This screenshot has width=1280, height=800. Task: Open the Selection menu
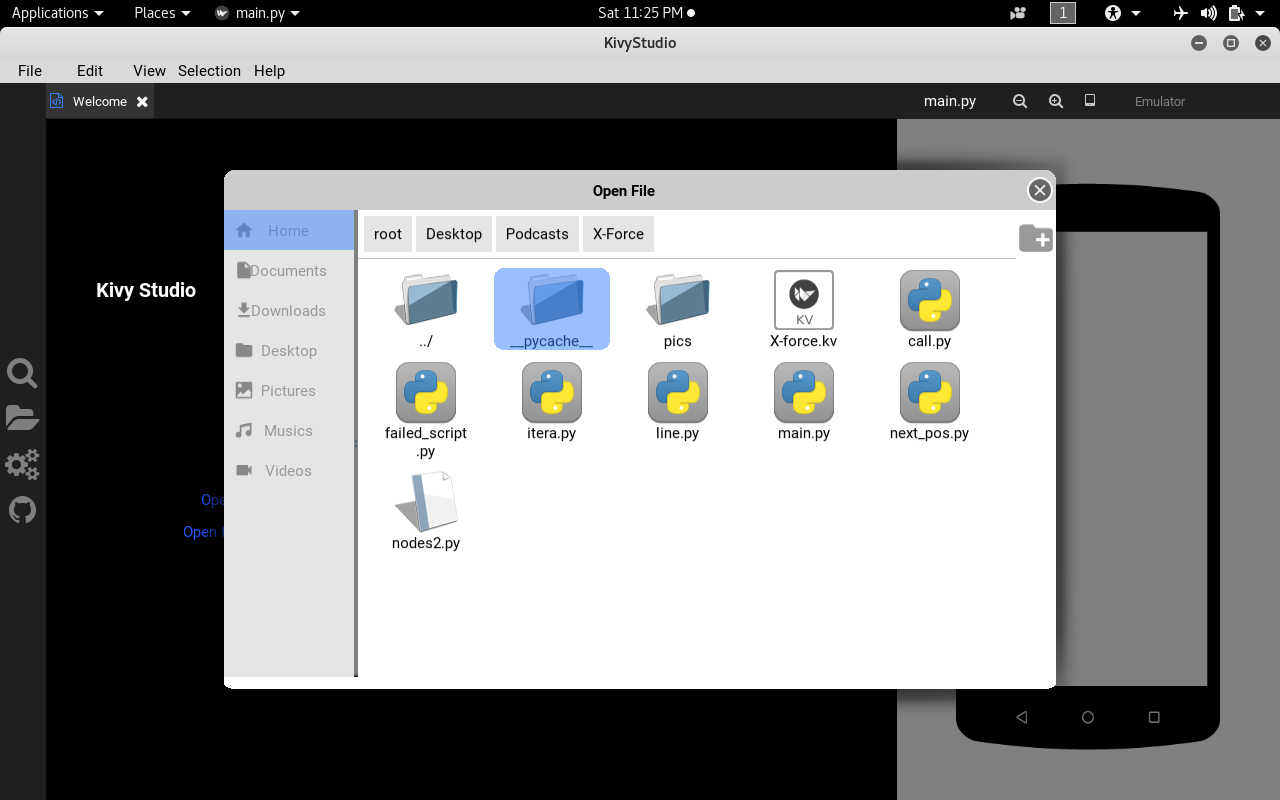point(209,70)
